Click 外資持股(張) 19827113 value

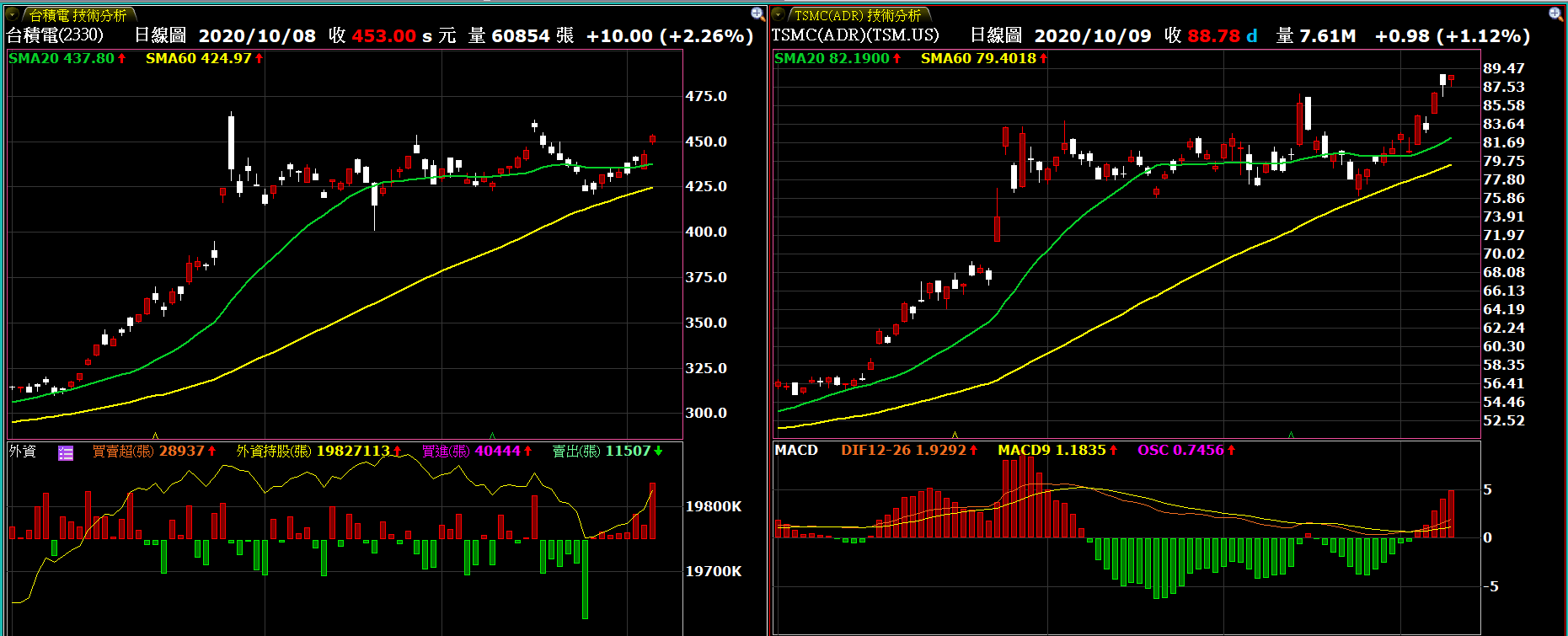pyautogui.click(x=318, y=452)
